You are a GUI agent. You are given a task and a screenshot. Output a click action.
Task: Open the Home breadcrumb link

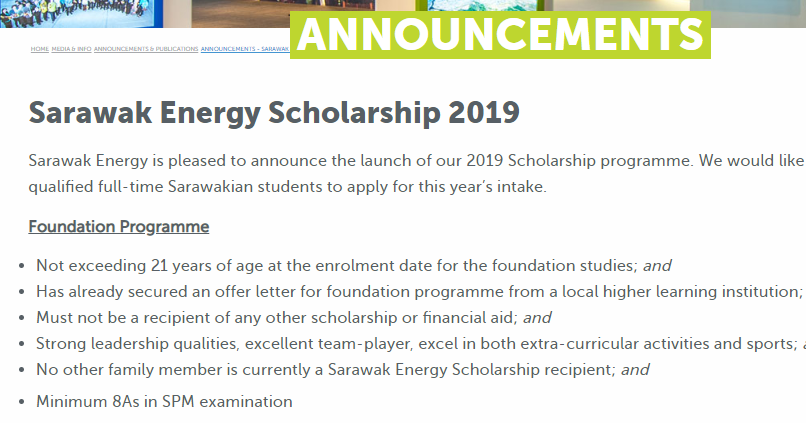40,49
